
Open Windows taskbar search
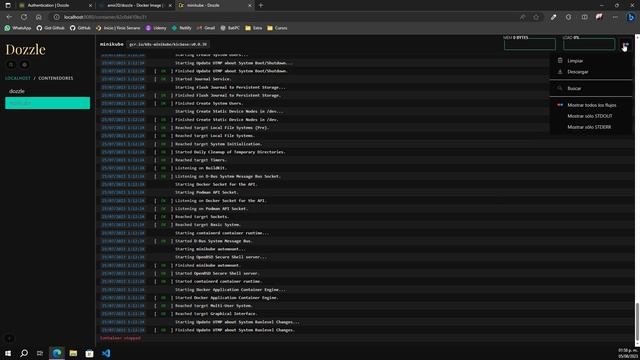coord(24,353)
